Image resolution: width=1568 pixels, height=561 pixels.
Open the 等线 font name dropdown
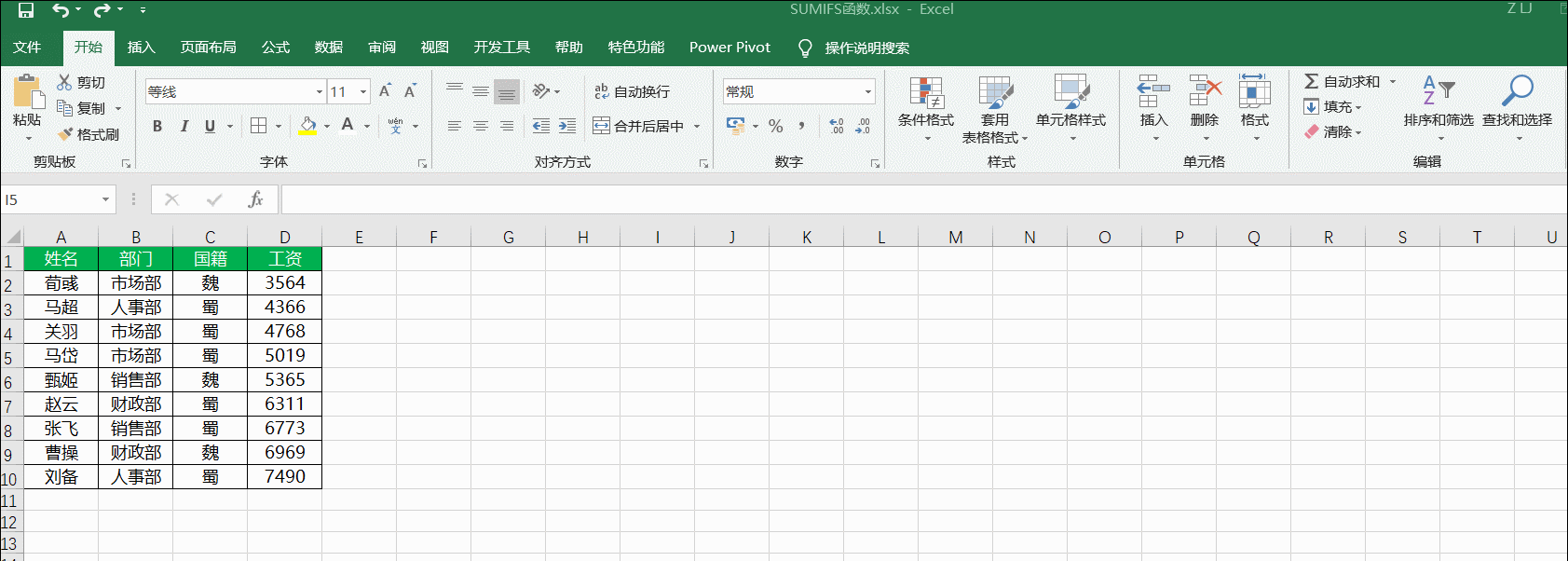(319, 91)
